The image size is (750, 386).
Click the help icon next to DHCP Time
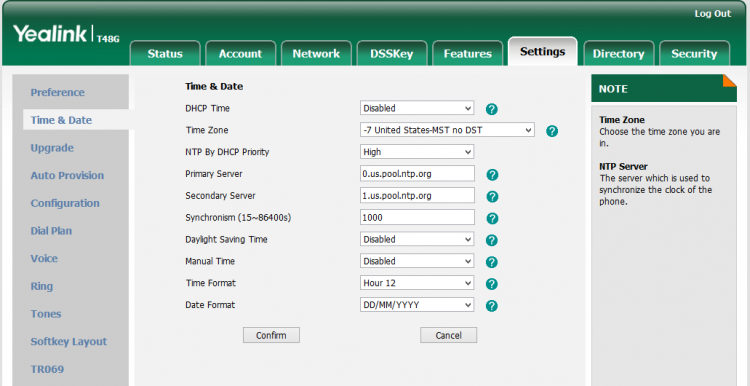492,110
